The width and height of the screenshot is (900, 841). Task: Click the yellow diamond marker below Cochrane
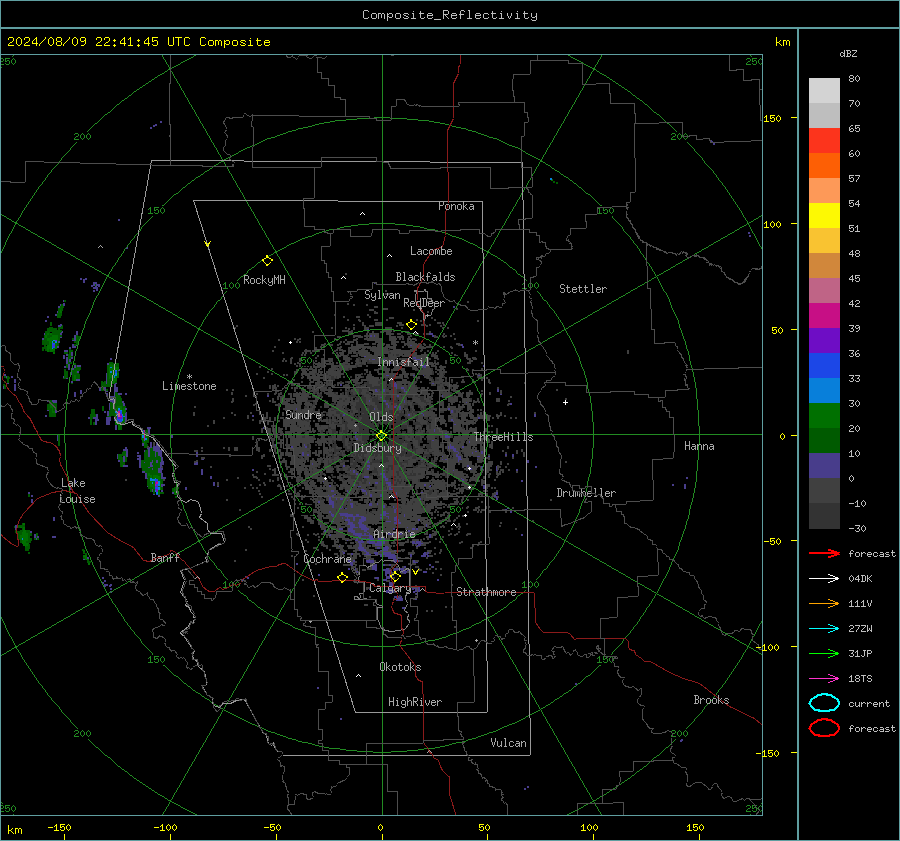pyautogui.click(x=343, y=577)
